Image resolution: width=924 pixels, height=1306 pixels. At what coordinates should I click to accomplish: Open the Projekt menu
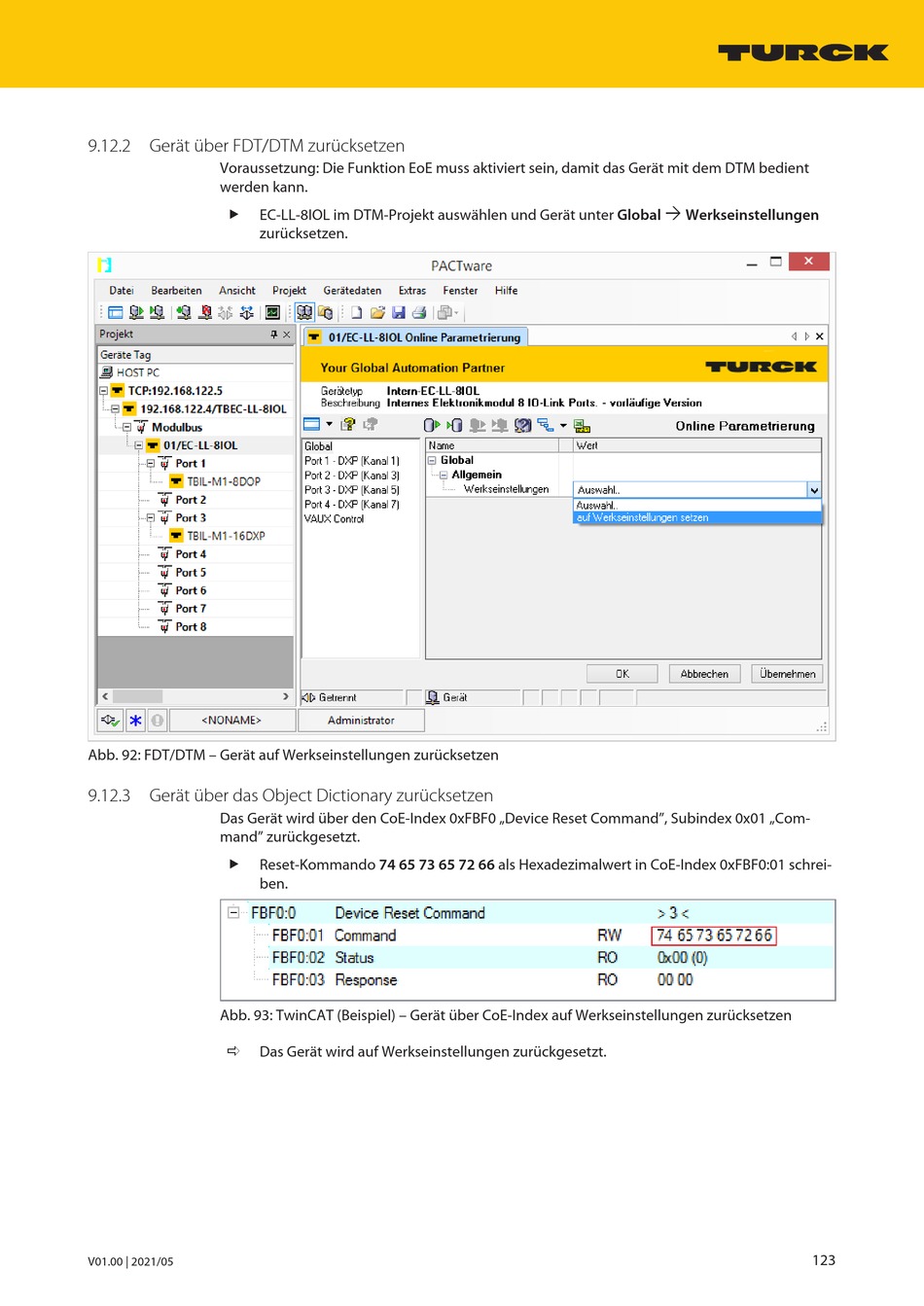[289, 291]
